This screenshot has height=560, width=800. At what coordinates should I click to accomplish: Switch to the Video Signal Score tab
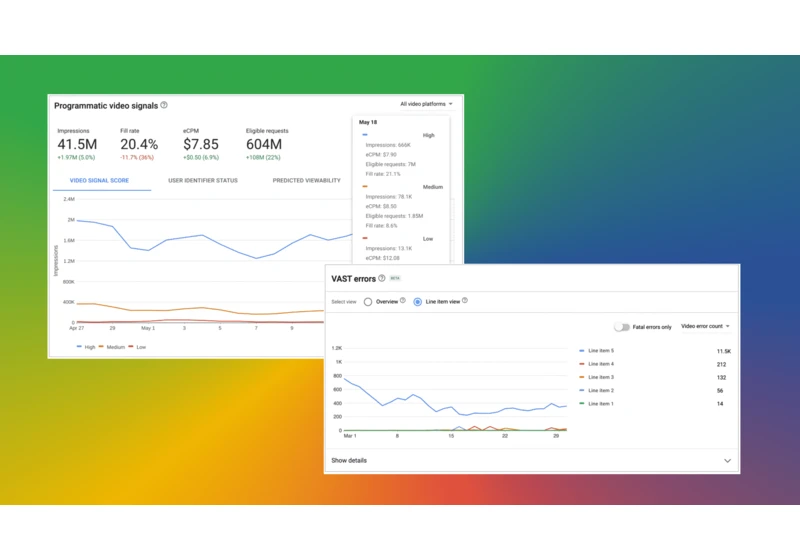tap(99, 181)
